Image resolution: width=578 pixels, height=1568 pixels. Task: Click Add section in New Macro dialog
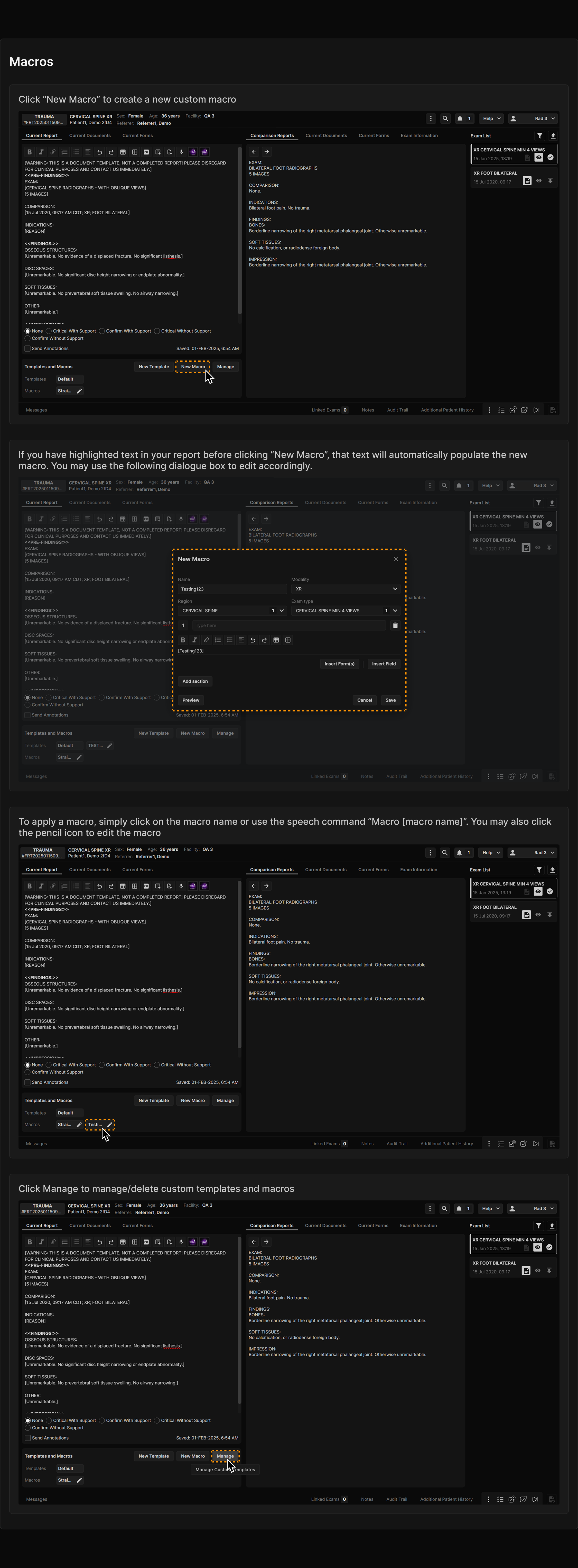pyautogui.click(x=195, y=681)
